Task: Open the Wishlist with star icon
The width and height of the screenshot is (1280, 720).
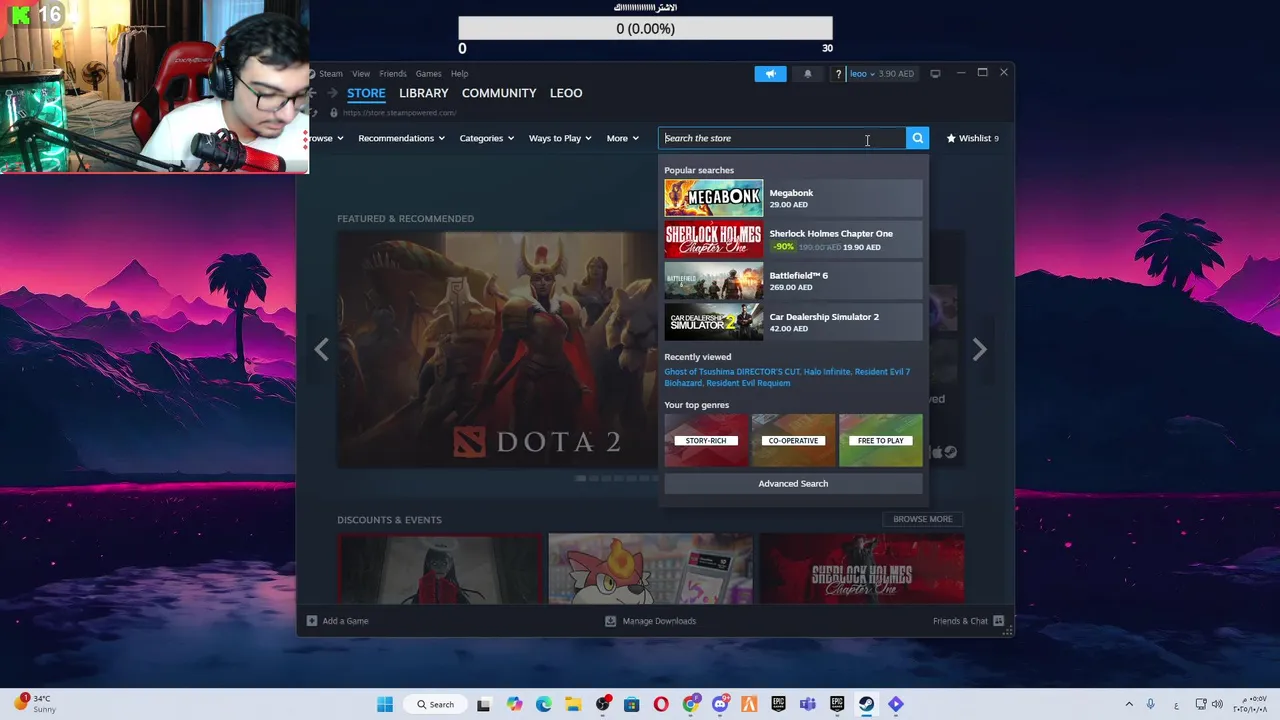Action: 973,138
